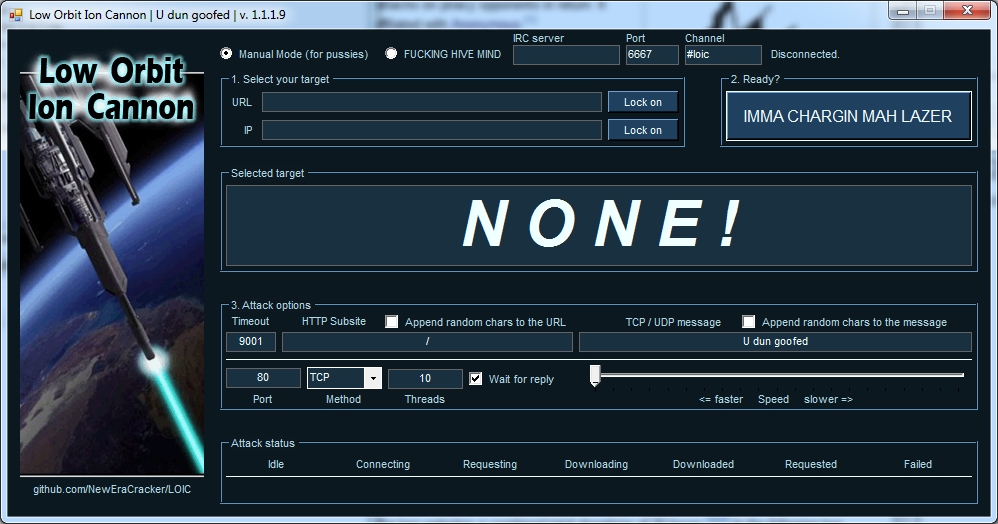This screenshot has height=524, width=998.
Task: Select Manual Mode radio button
Action: 226,53
